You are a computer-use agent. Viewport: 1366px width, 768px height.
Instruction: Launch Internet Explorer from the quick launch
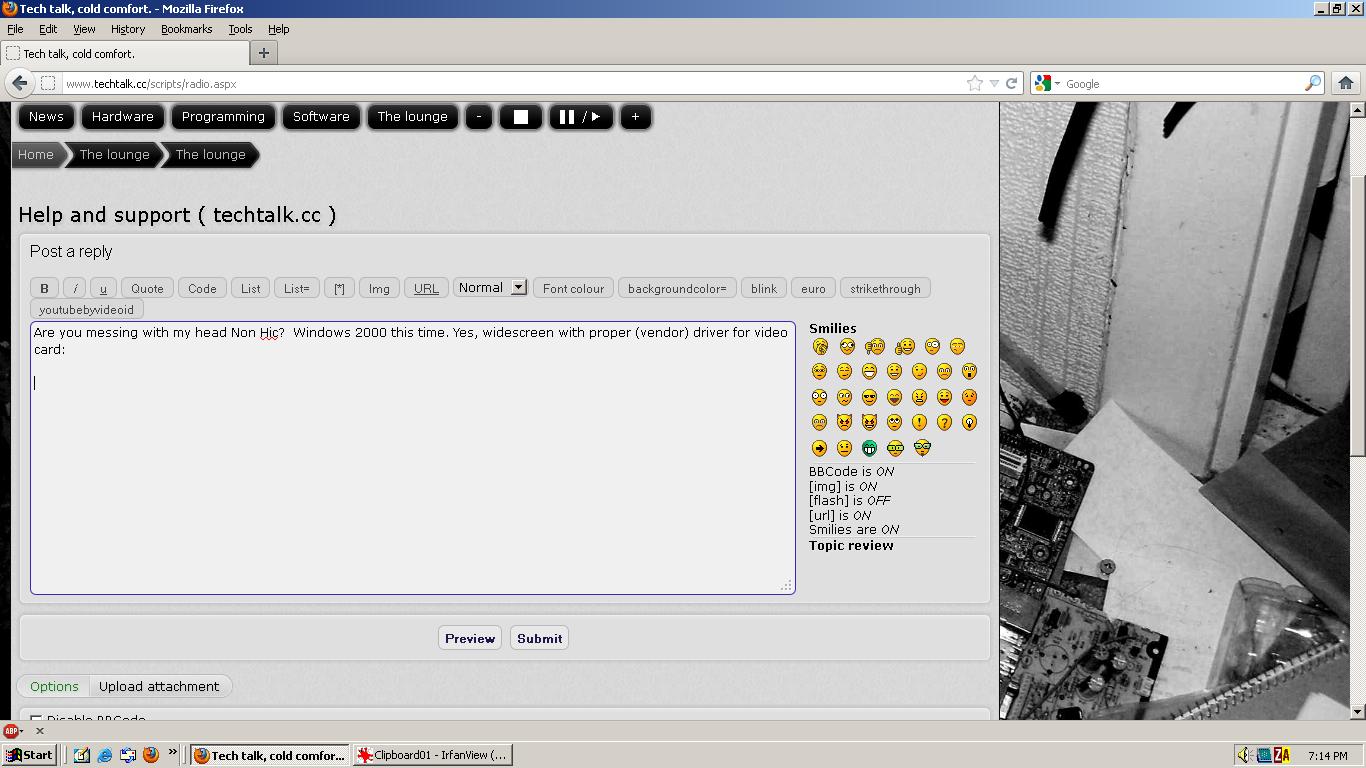tap(104, 755)
